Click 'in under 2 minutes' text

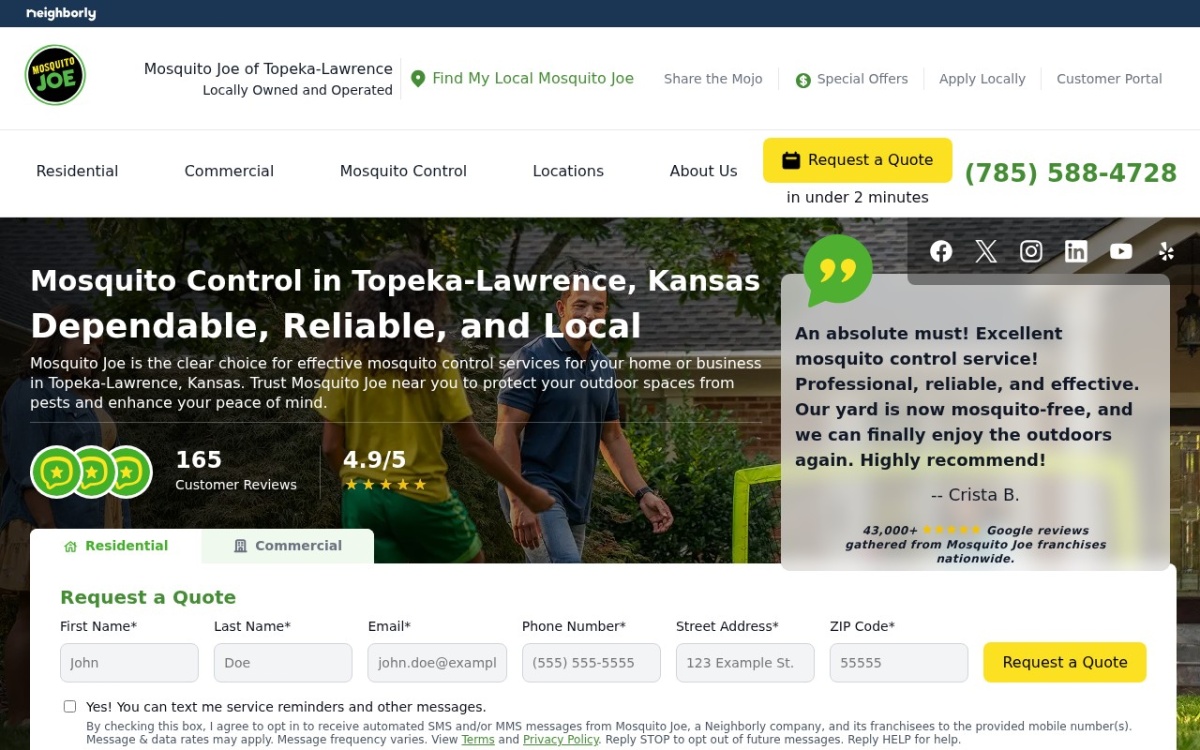(857, 197)
